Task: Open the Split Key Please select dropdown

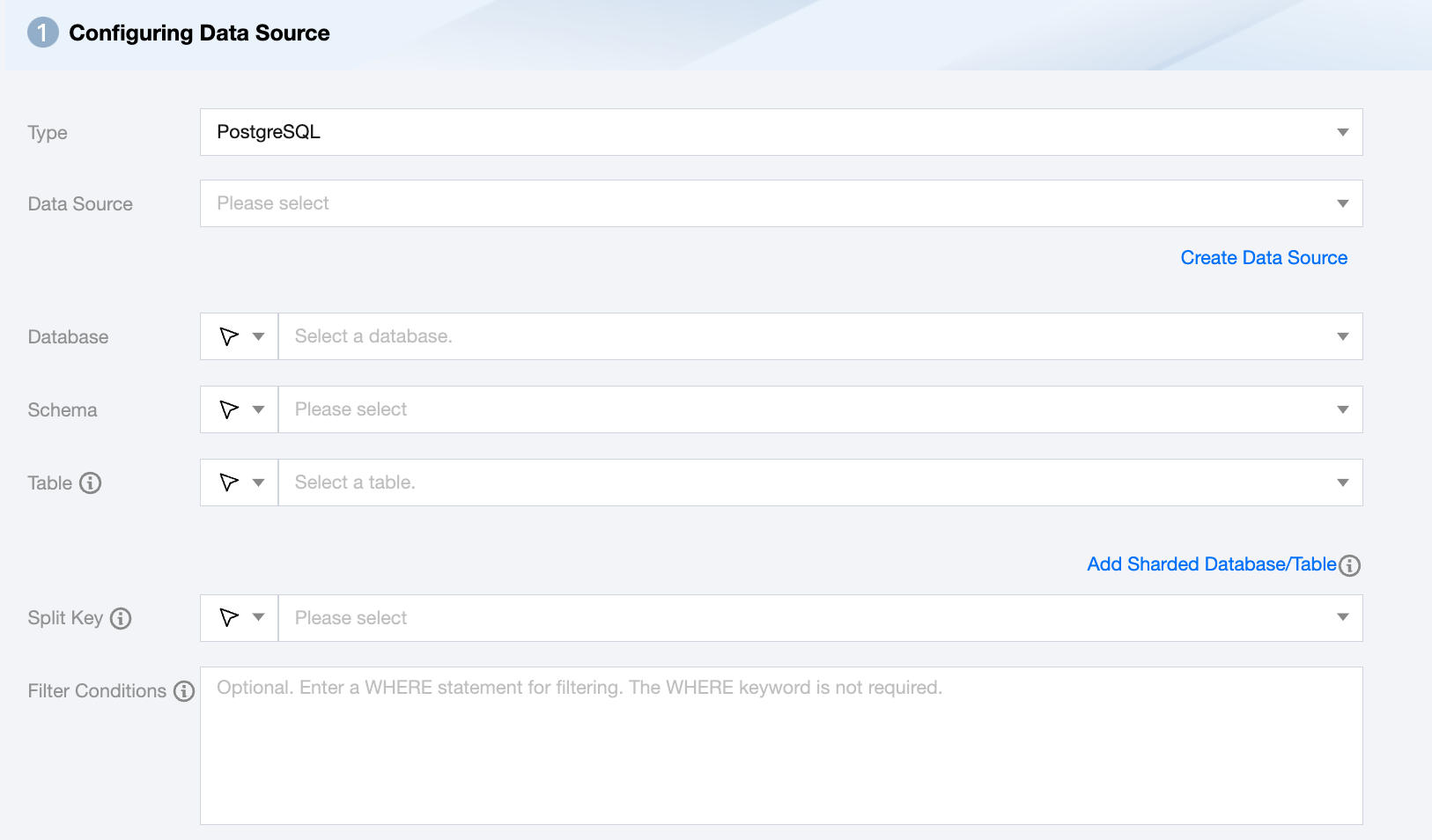Action: 821,618
